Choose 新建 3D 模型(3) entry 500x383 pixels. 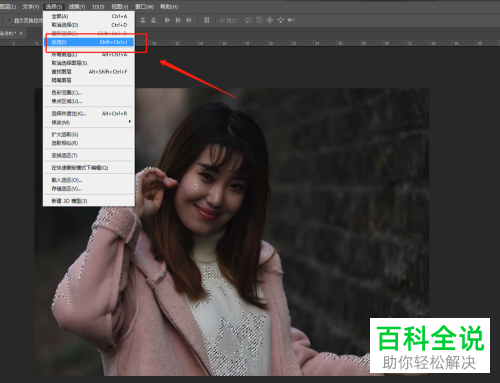click(89, 201)
